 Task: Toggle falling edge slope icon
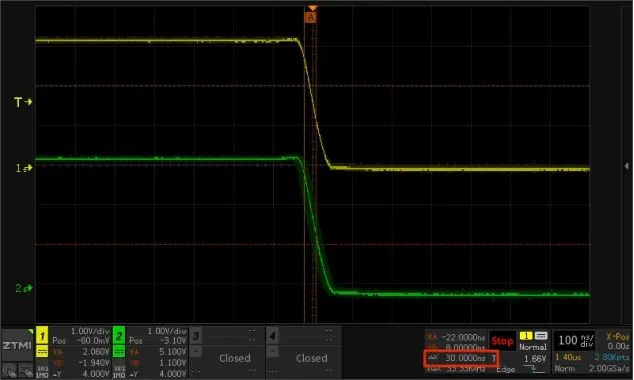coord(534,369)
